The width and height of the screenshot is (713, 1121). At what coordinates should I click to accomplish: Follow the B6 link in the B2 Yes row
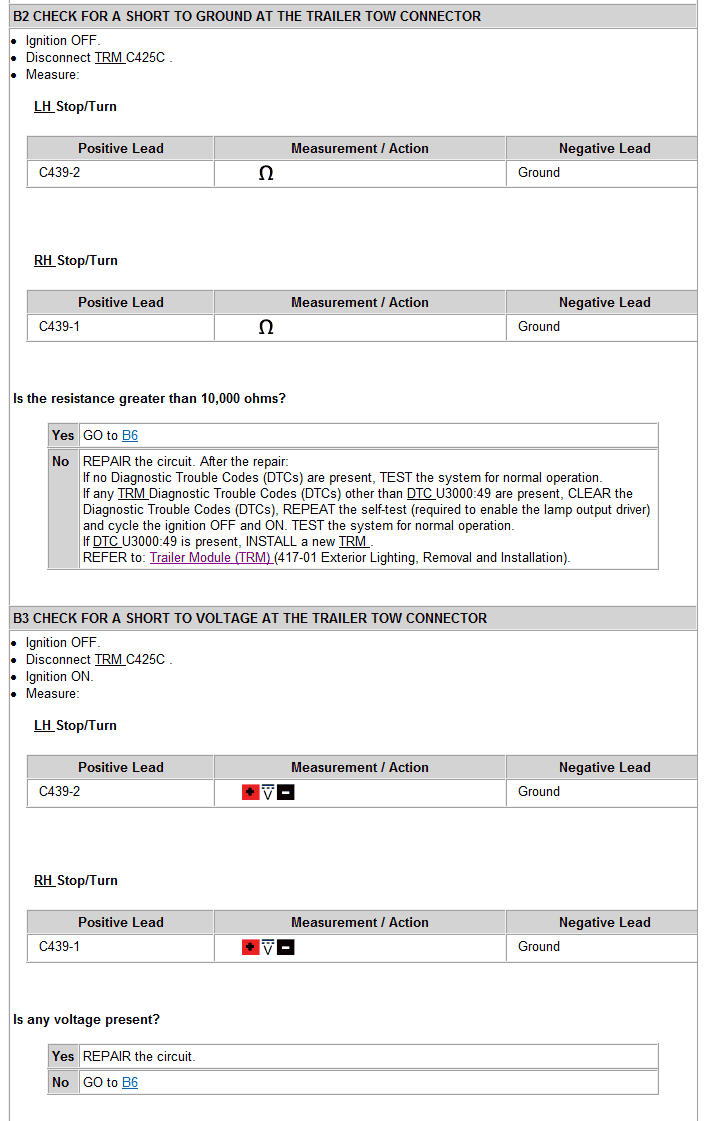130,436
